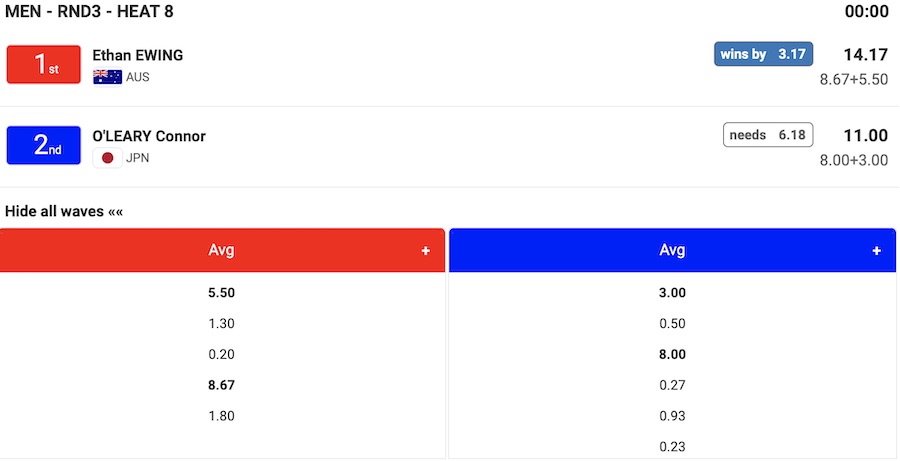The height and width of the screenshot is (461, 900).
Task: Click Ewing's total score 14.17
Action: [x=865, y=55]
